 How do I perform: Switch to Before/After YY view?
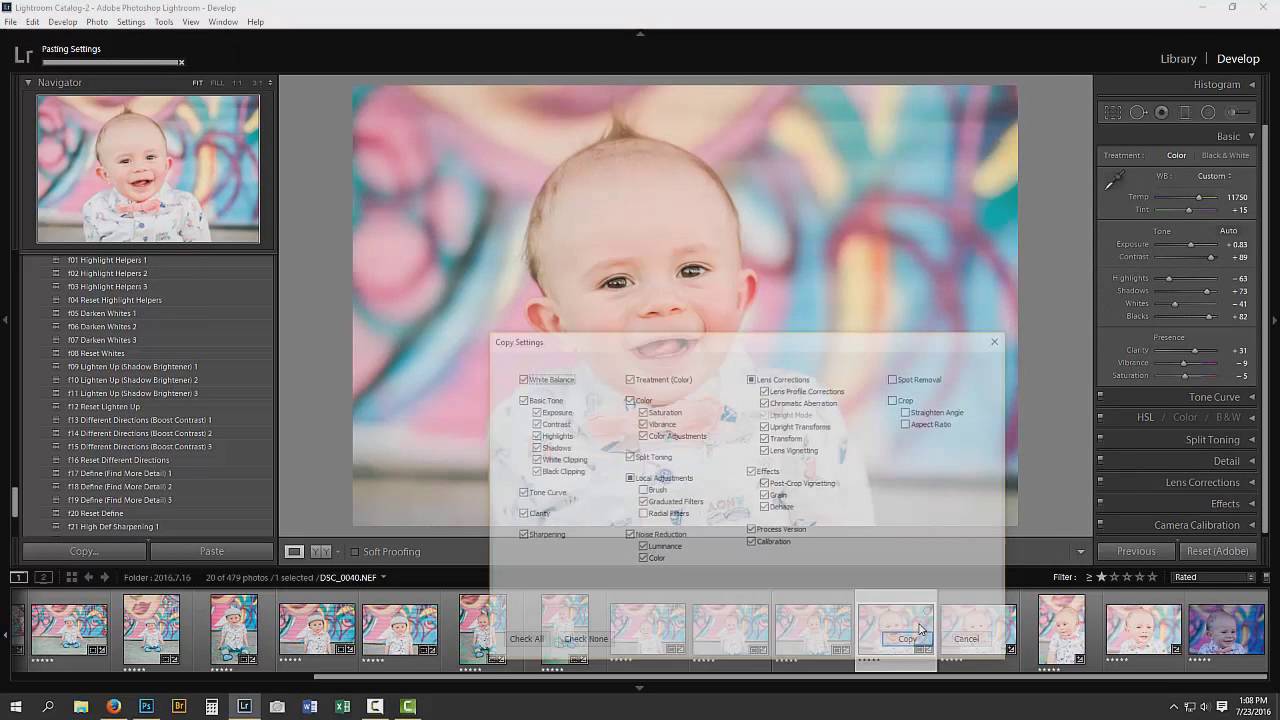[321, 551]
